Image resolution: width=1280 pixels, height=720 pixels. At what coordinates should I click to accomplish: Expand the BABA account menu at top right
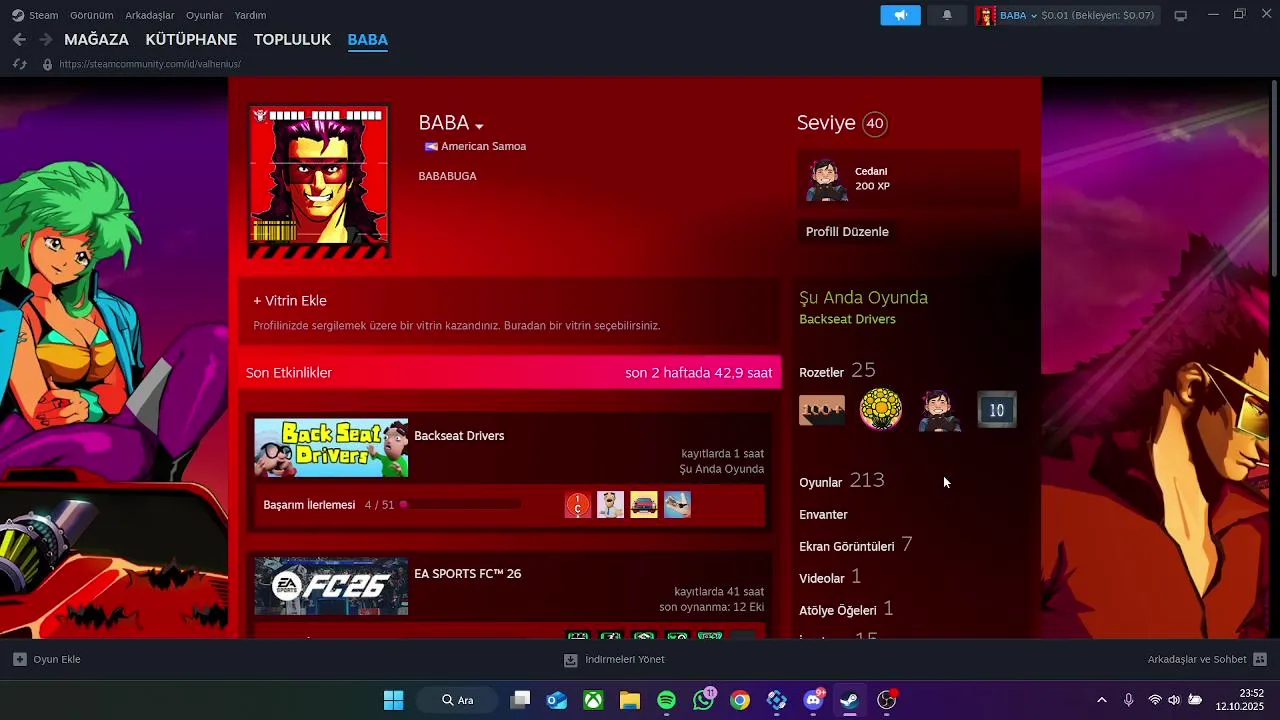[x=1034, y=16]
